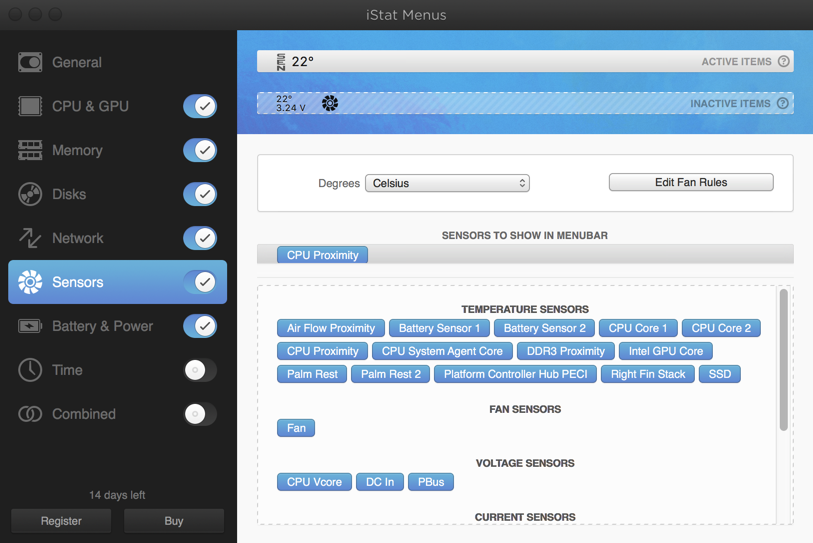Select DC In voltage sensor
Image resolution: width=813 pixels, height=543 pixels.
tap(380, 482)
